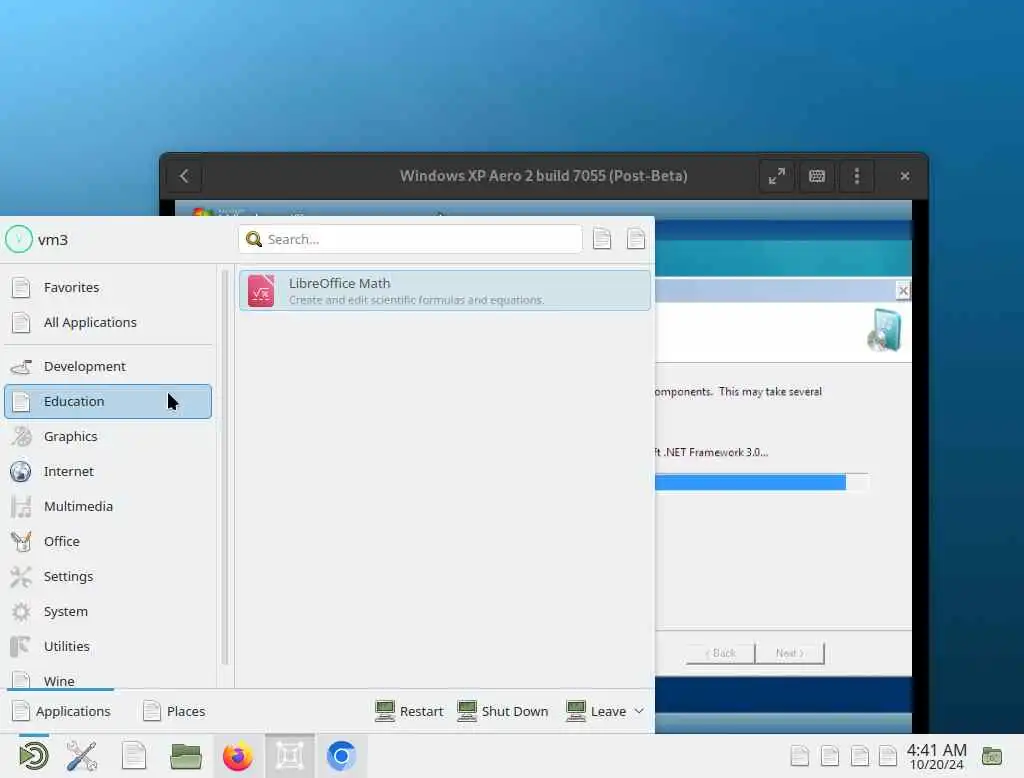Click the second system tray document icon
This screenshot has width=1024, height=778.
tap(829, 756)
